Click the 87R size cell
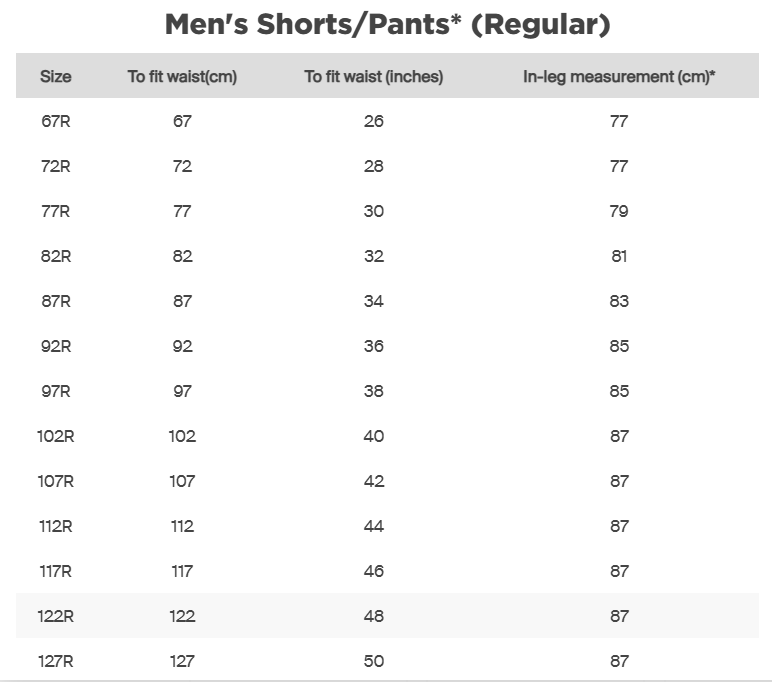The image size is (772, 682). (x=56, y=302)
